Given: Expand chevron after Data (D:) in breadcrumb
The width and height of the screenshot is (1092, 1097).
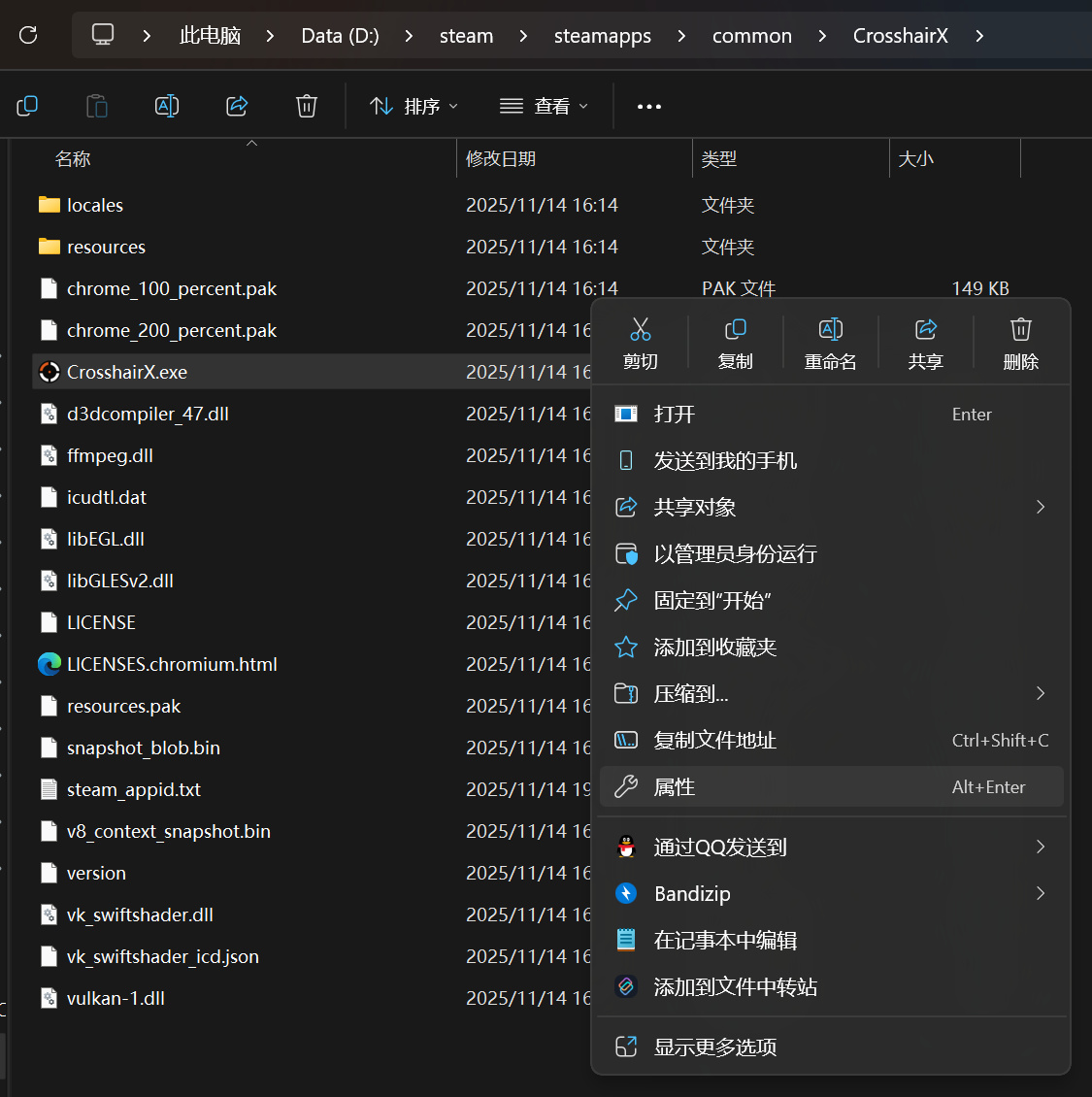Looking at the screenshot, I should 410,36.
